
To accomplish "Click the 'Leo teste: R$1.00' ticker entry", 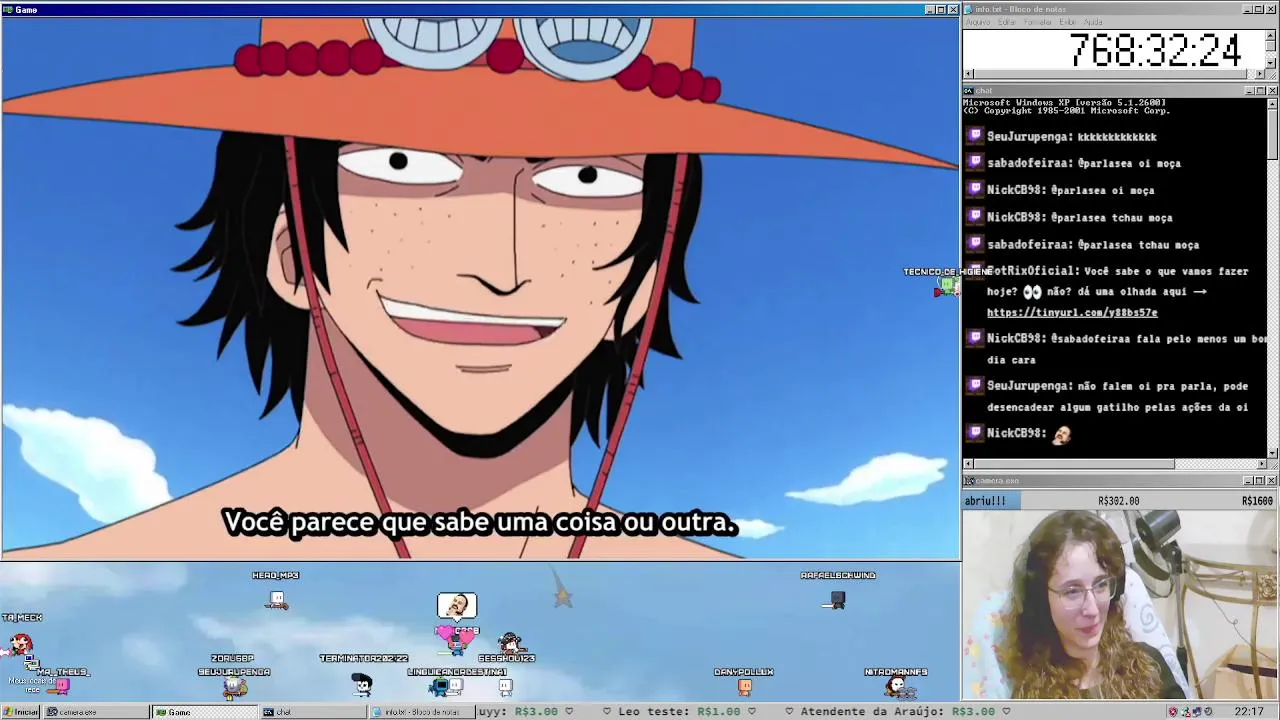I will (681, 711).
